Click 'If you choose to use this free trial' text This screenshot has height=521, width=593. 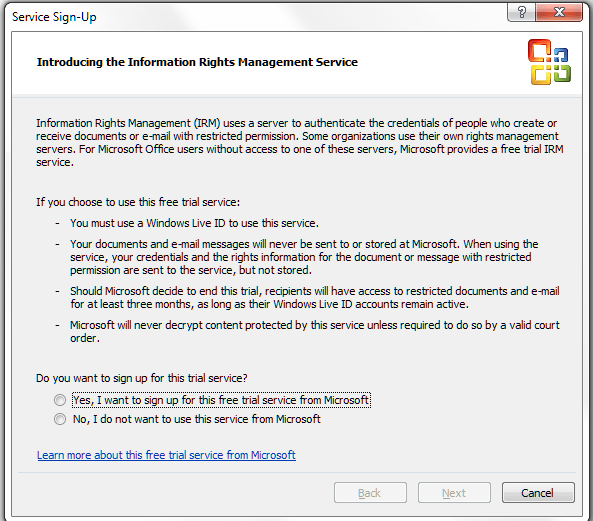click(138, 202)
